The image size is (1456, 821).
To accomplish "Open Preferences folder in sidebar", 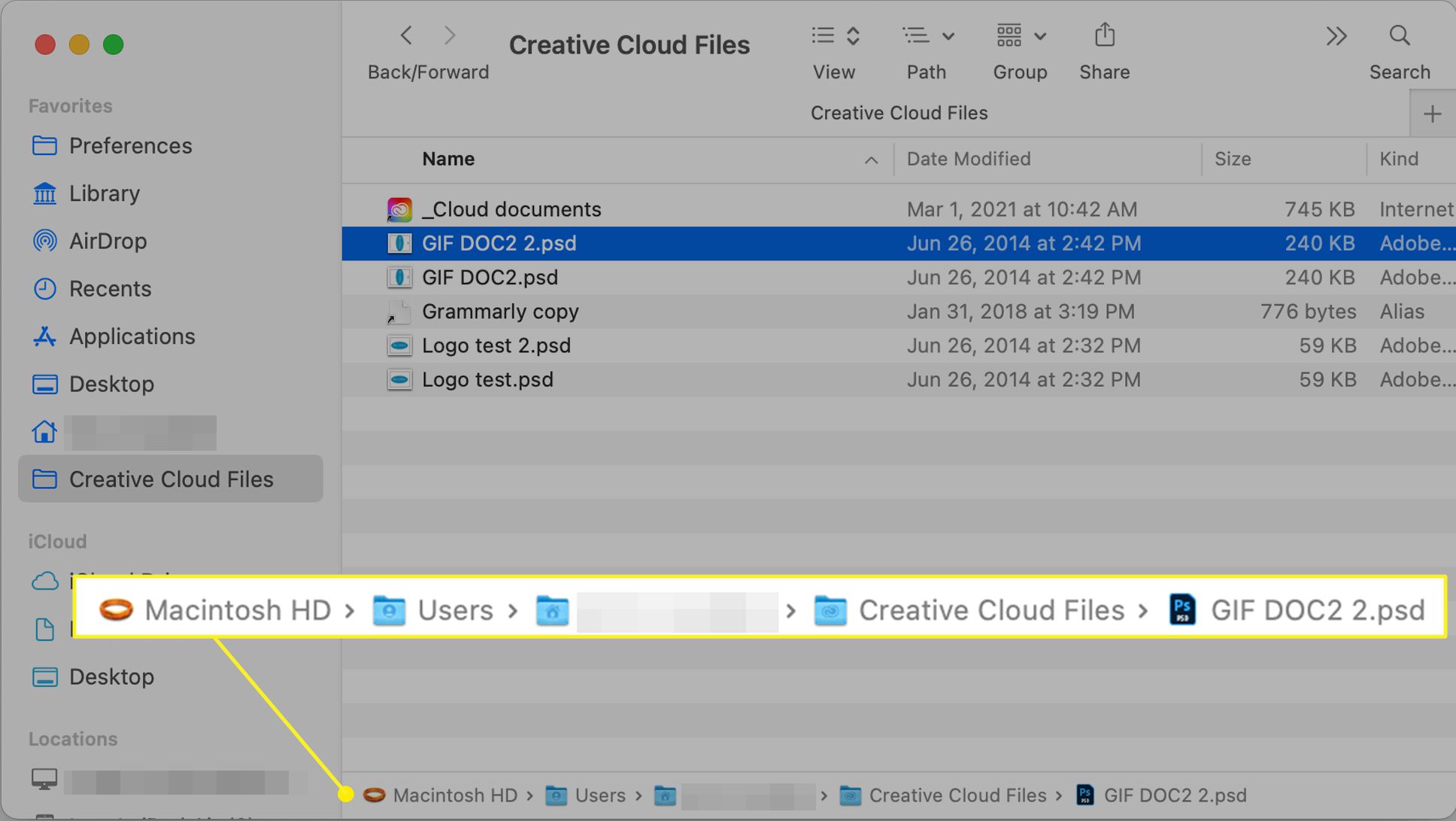I will coord(130,145).
